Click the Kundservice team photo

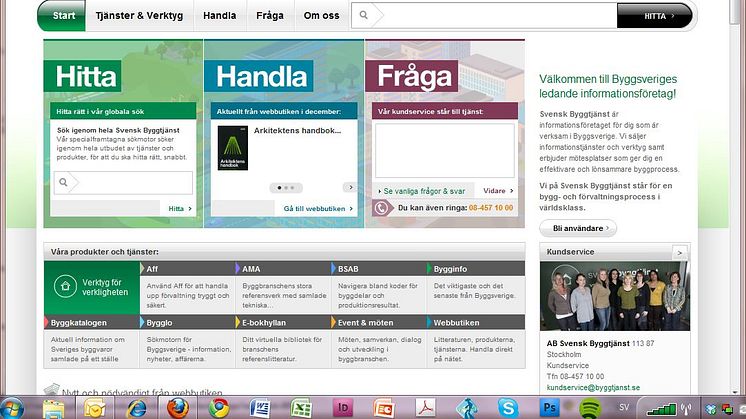coord(615,296)
